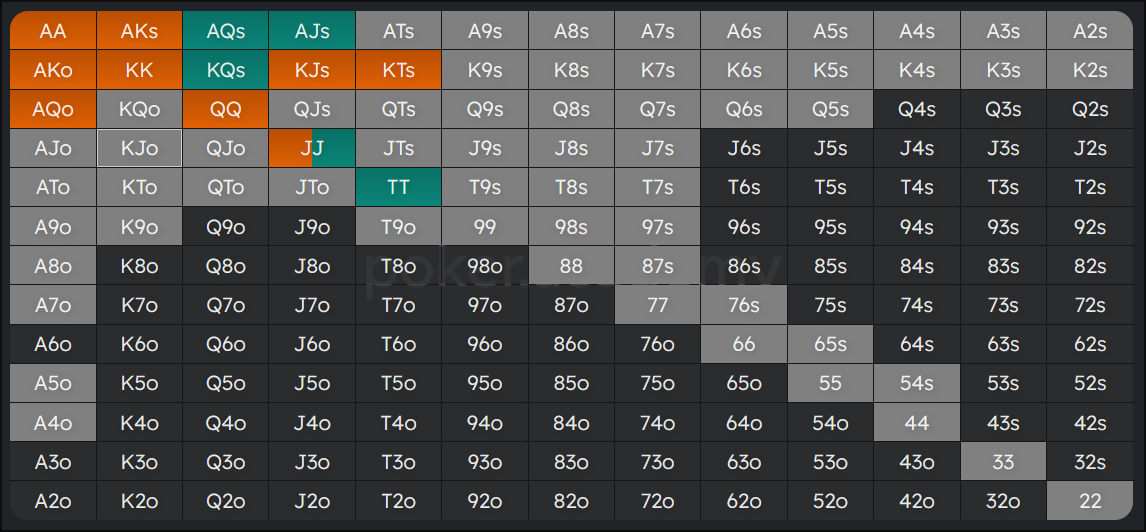Select the 99 pocket pair cell
The width and height of the screenshot is (1146, 532).
pos(485,226)
